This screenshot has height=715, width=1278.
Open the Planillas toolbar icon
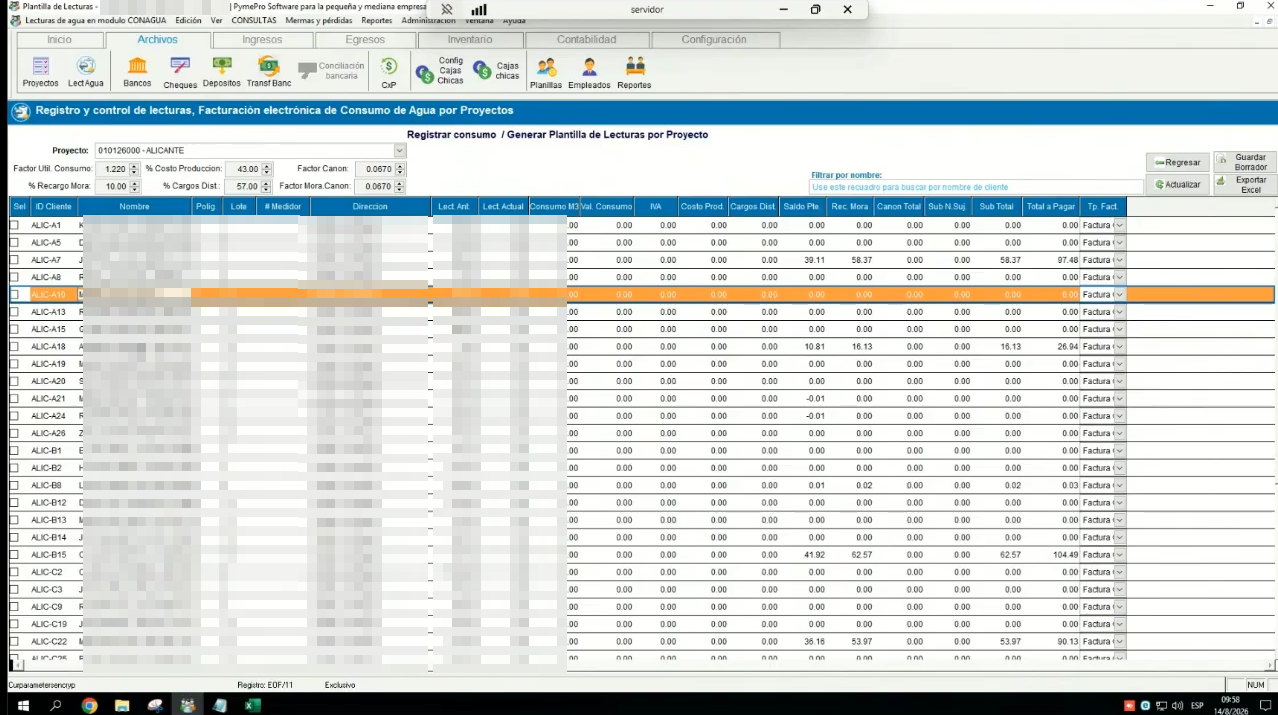click(x=546, y=73)
